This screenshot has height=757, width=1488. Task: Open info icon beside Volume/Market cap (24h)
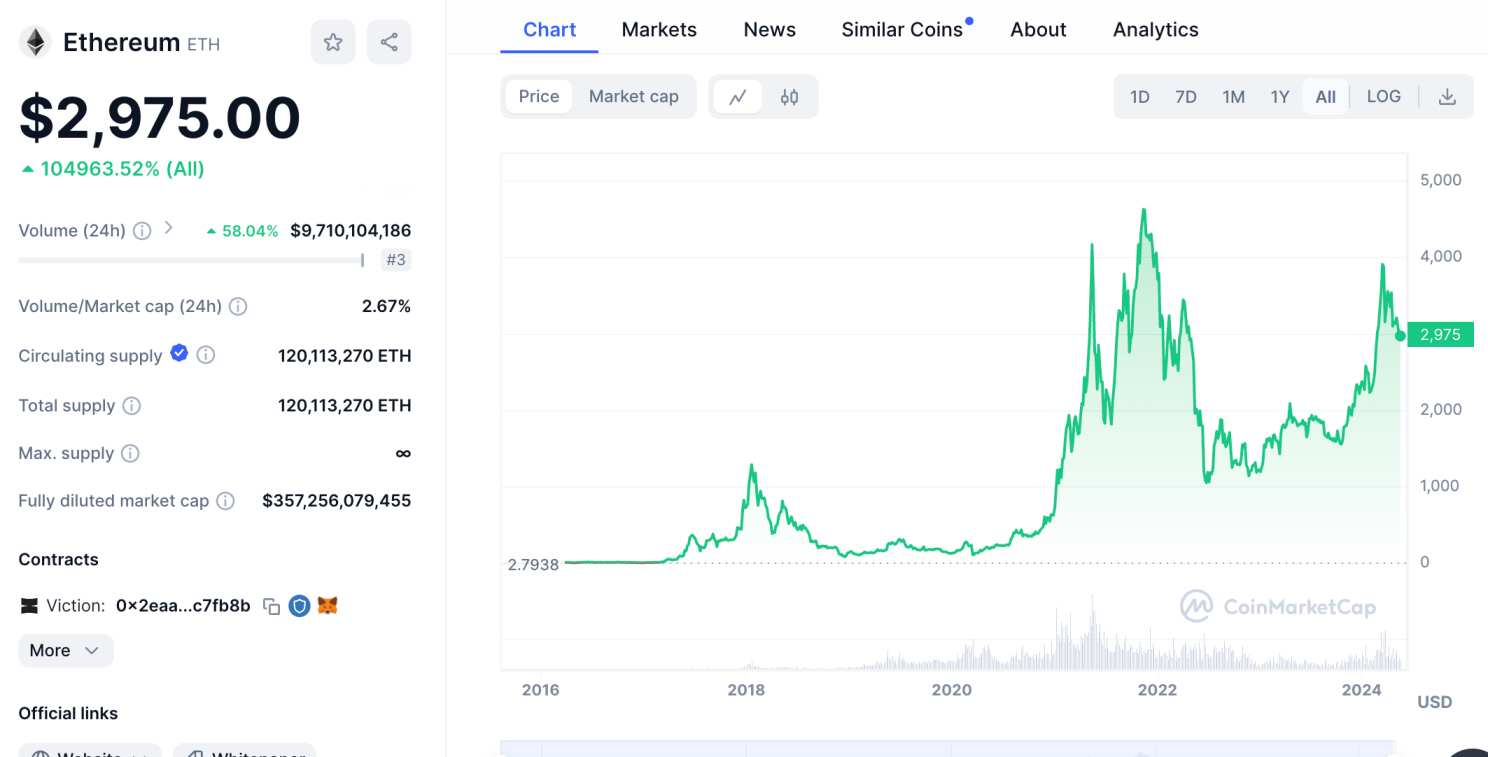click(x=238, y=306)
